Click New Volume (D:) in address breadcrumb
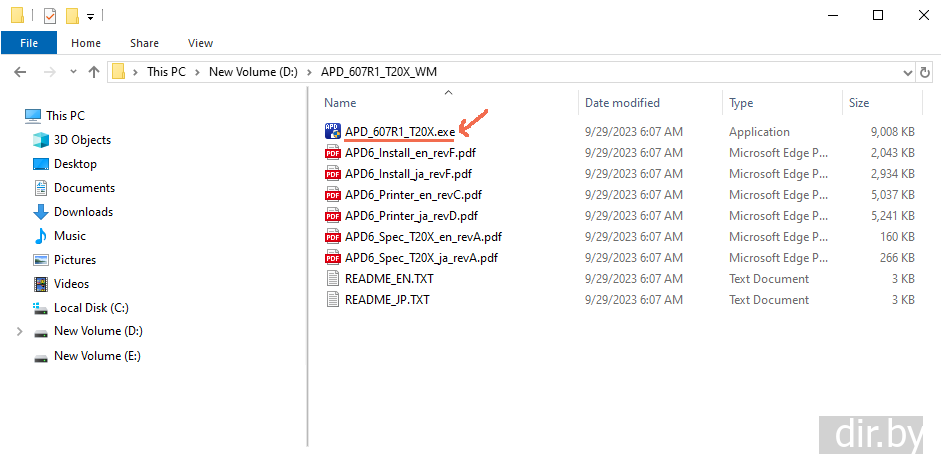Image resolution: width=941 pixels, height=463 pixels. click(253, 72)
